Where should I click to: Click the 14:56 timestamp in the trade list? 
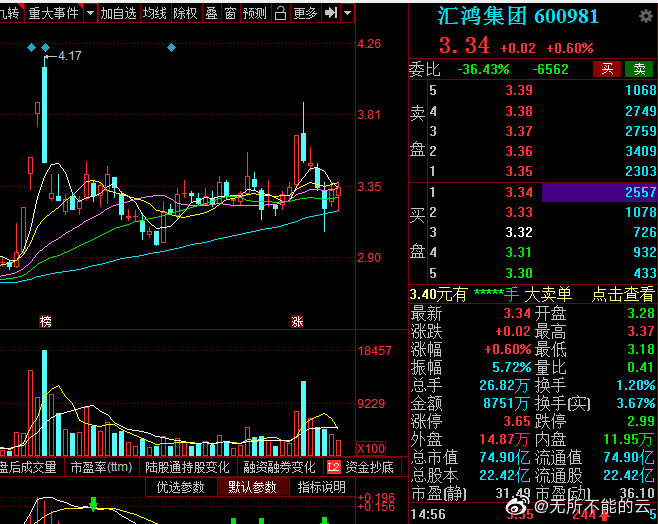(428, 514)
